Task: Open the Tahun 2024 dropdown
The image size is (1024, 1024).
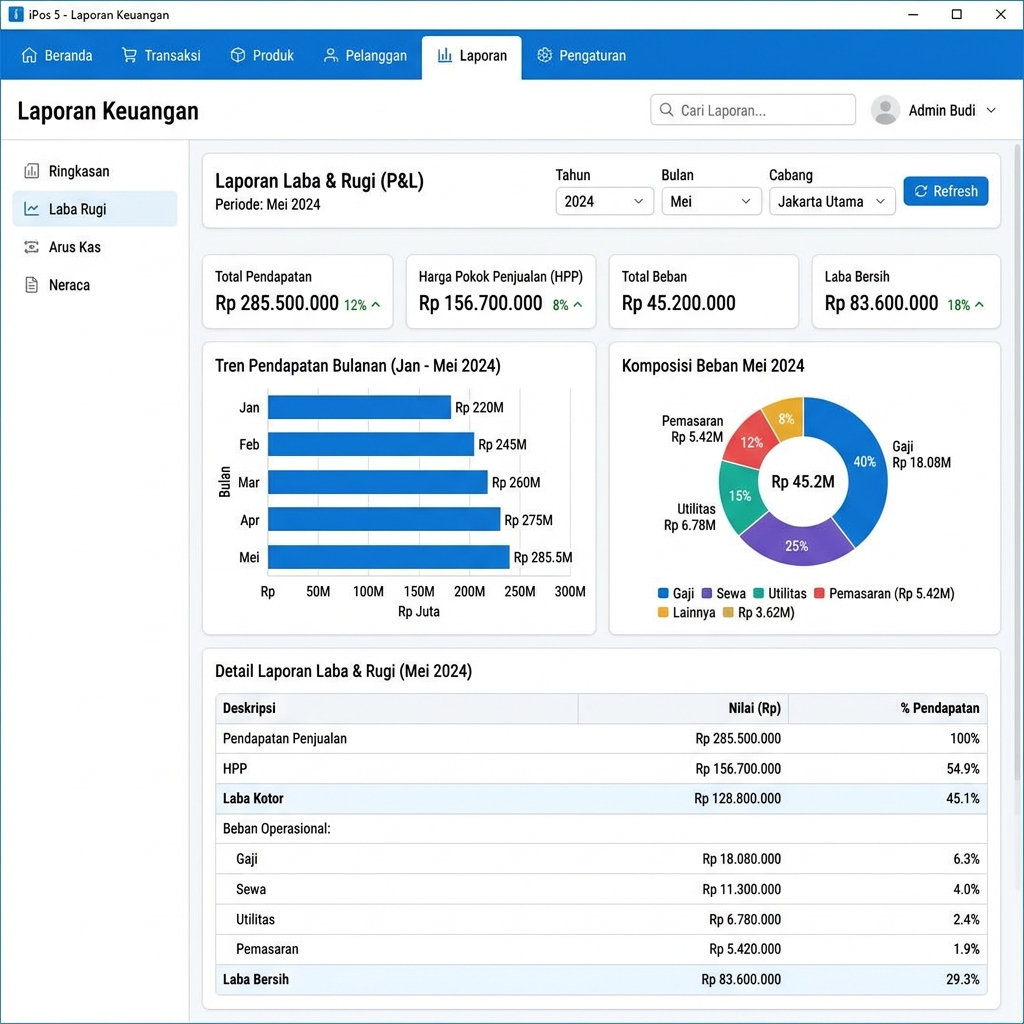Action: (x=604, y=201)
